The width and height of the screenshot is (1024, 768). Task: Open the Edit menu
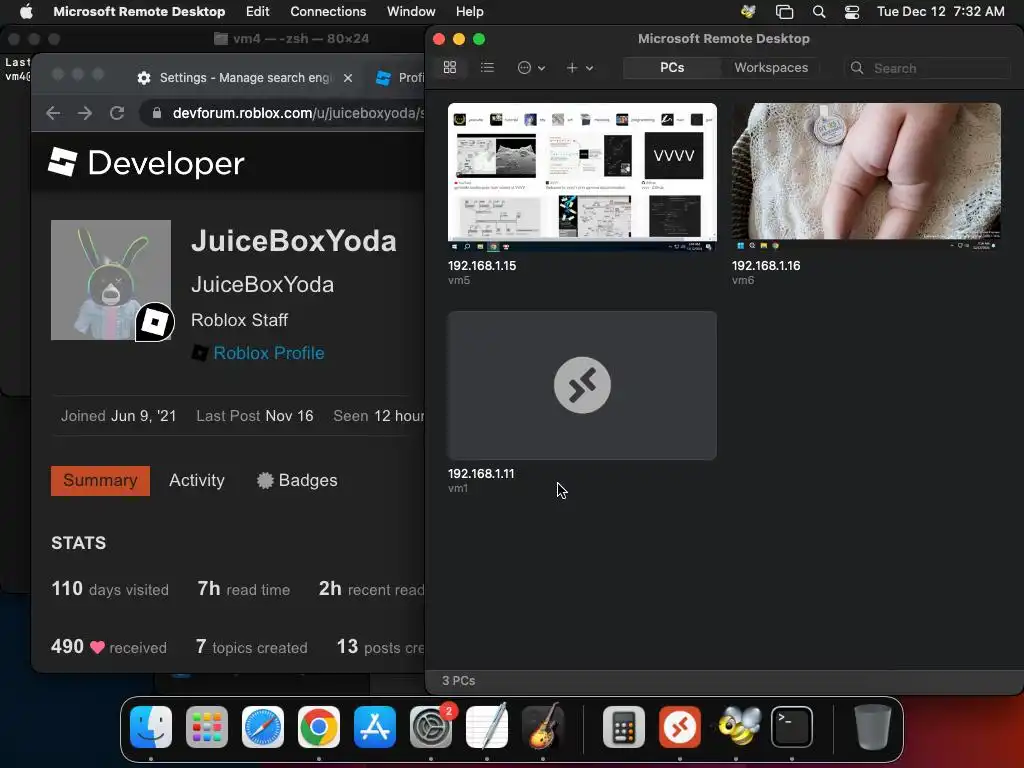(257, 11)
